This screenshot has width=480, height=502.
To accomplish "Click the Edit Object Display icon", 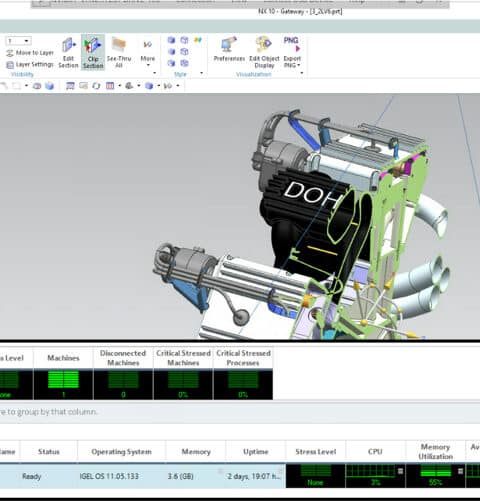I will point(264,52).
